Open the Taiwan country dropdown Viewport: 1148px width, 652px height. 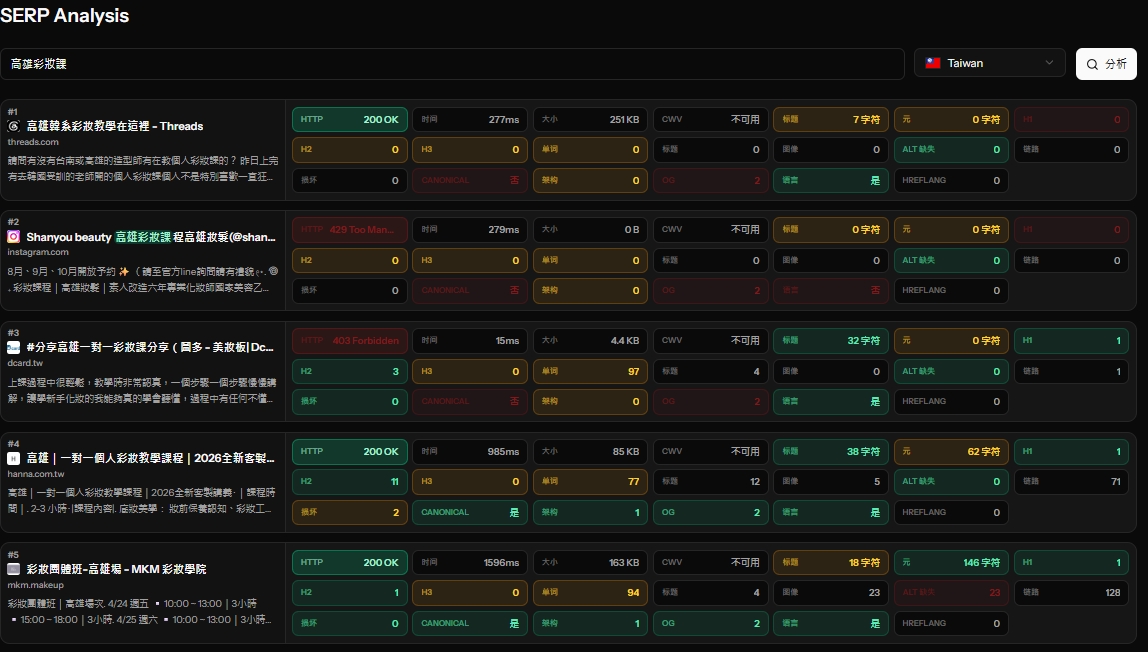(990, 64)
